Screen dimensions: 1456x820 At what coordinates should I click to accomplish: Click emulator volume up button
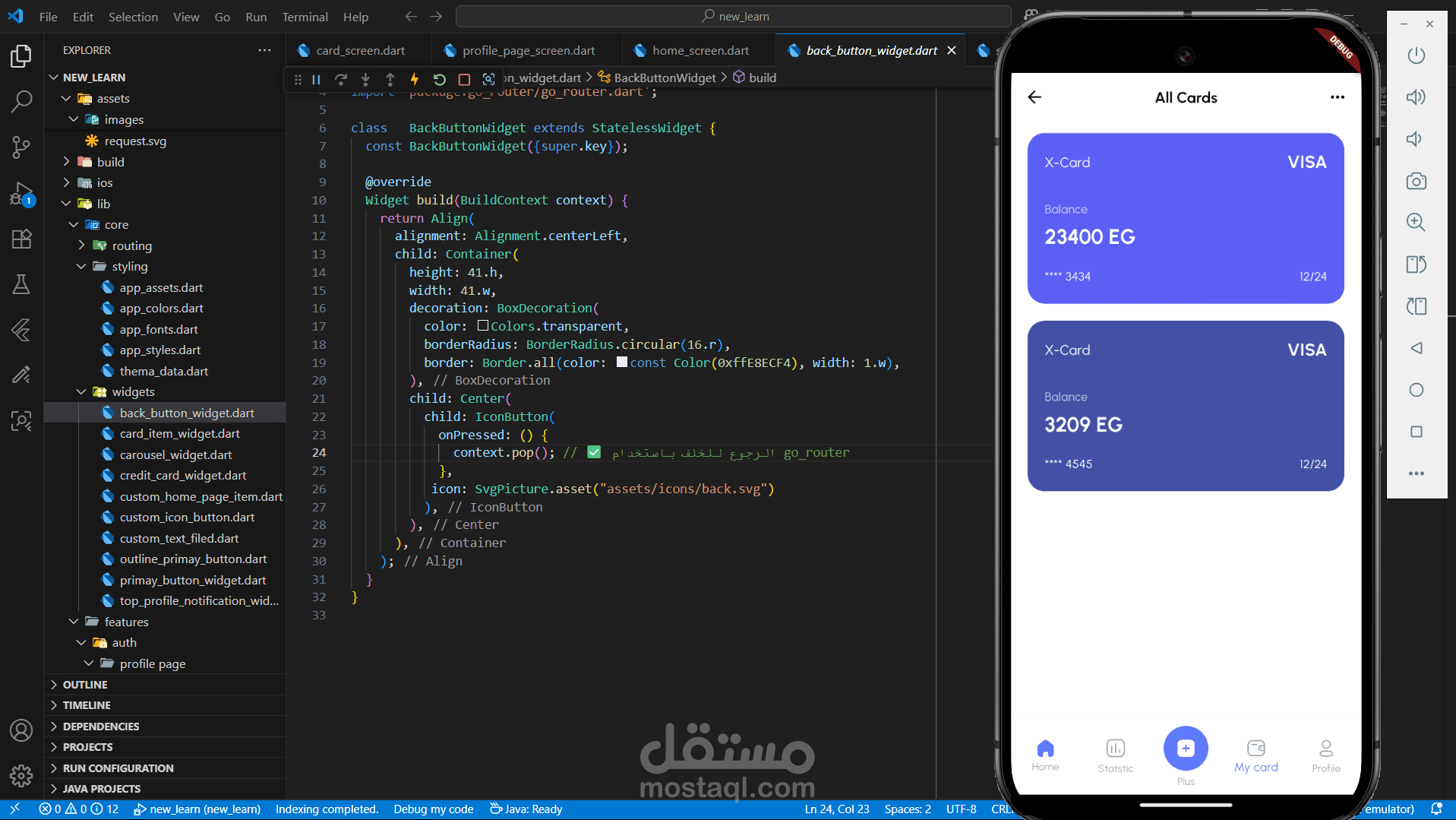coord(1416,97)
